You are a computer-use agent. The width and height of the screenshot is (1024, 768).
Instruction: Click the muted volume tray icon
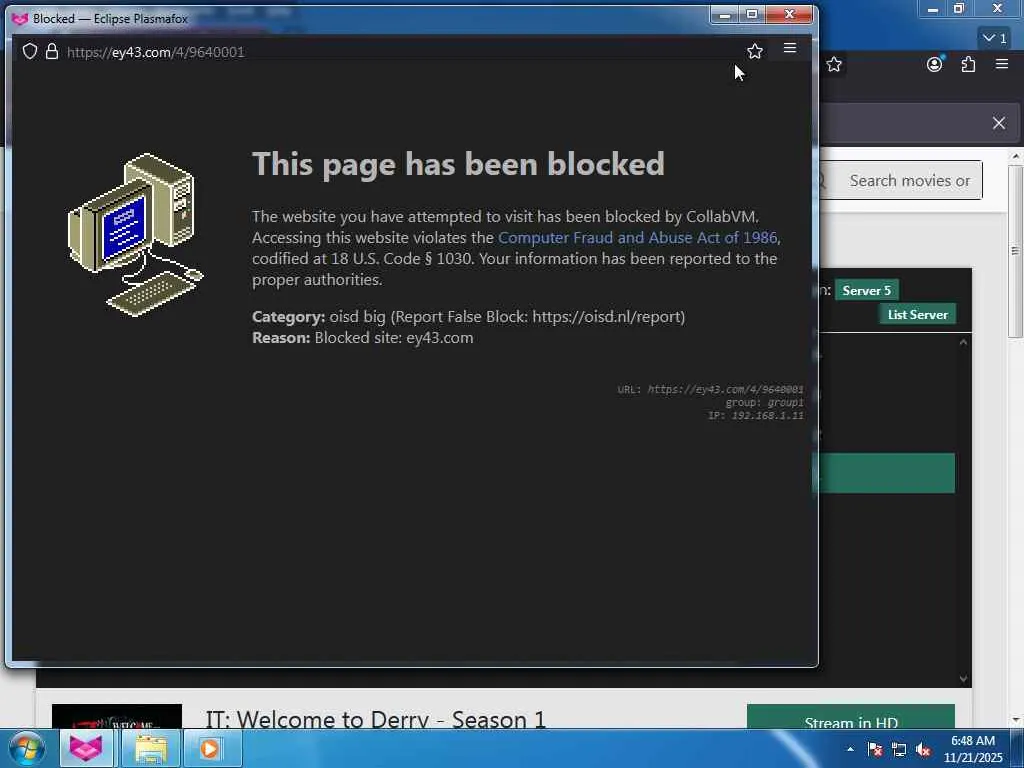coord(923,750)
